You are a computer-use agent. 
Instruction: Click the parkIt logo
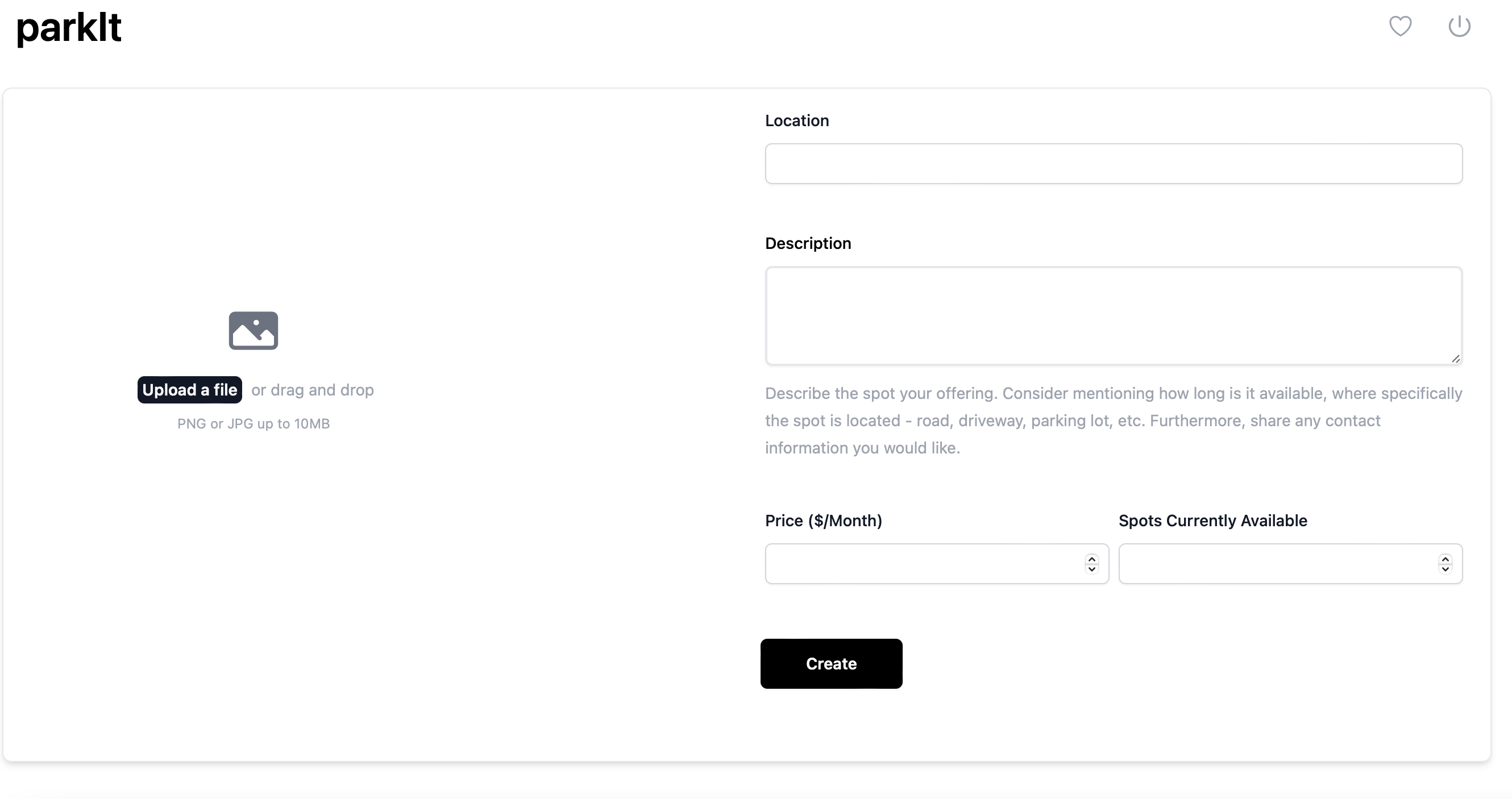[x=69, y=28]
